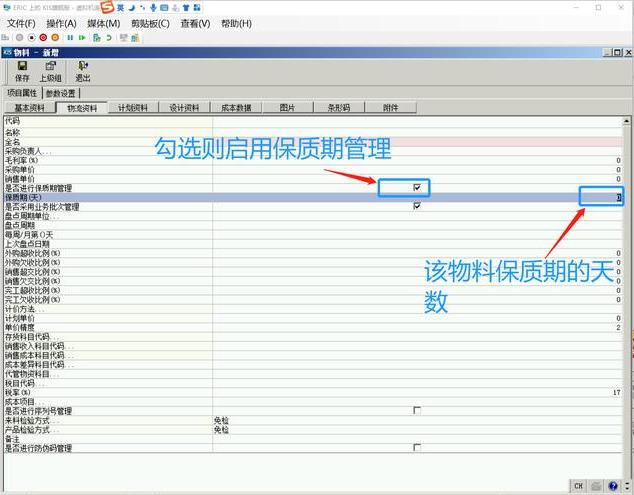Click the green Reset play icon

82,38
